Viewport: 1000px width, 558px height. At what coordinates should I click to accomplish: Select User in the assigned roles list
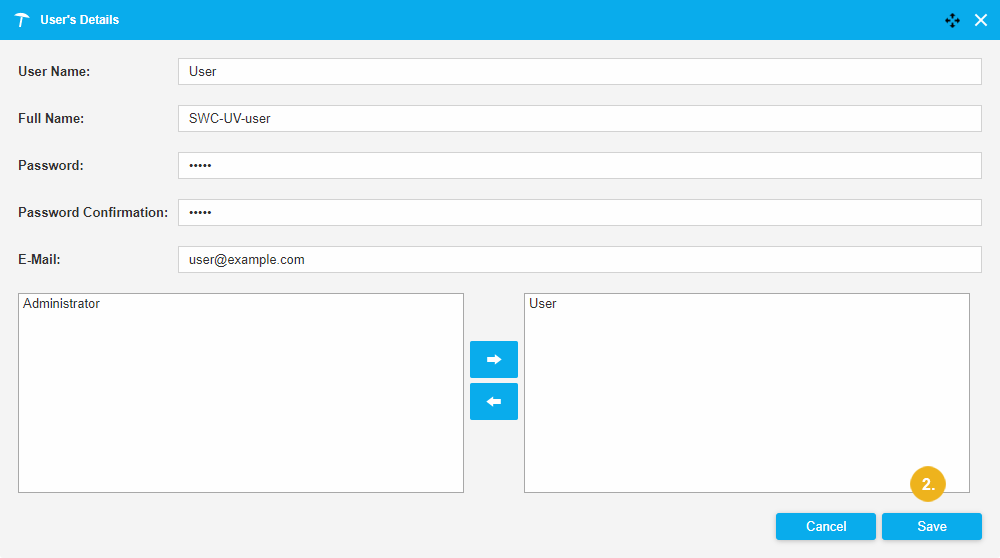tap(543, 304)
